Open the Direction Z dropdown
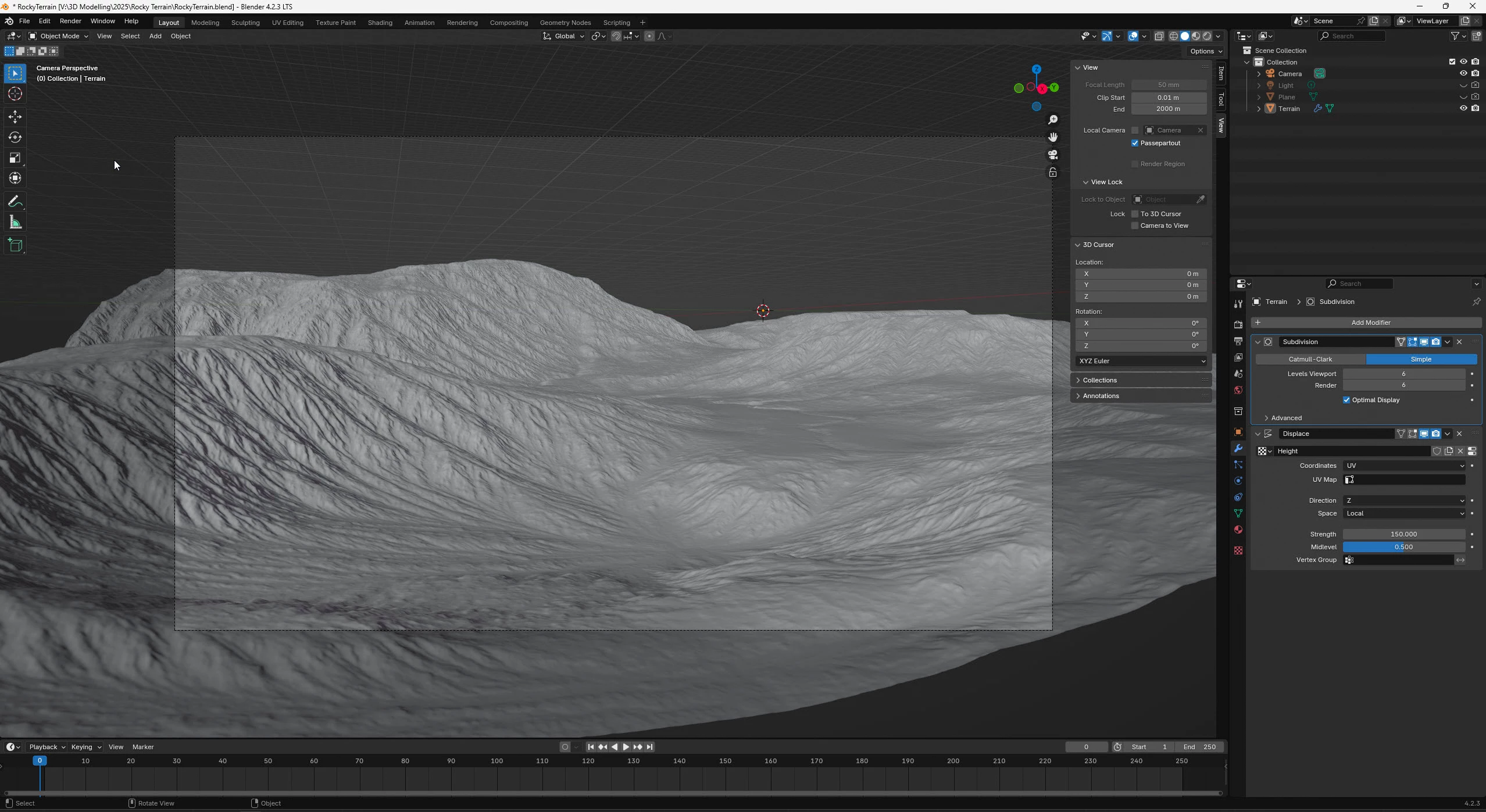1486x812 pixels. (x=1403, y=500)
